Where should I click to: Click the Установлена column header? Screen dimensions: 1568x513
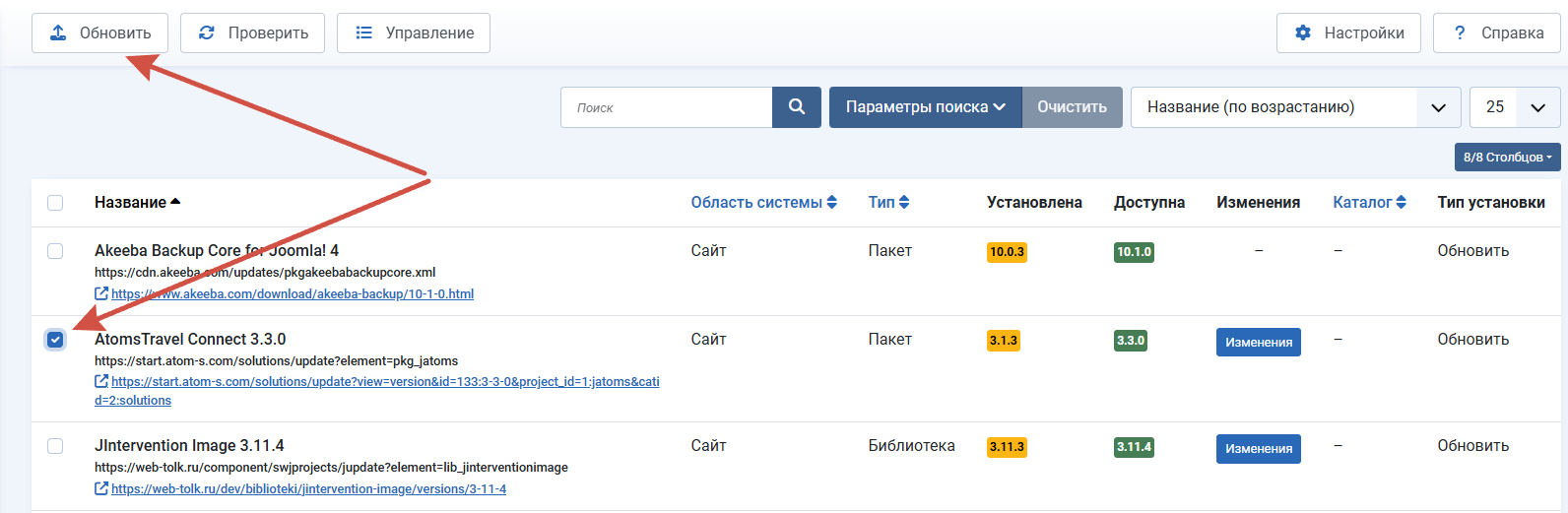tap(1034, 202)
